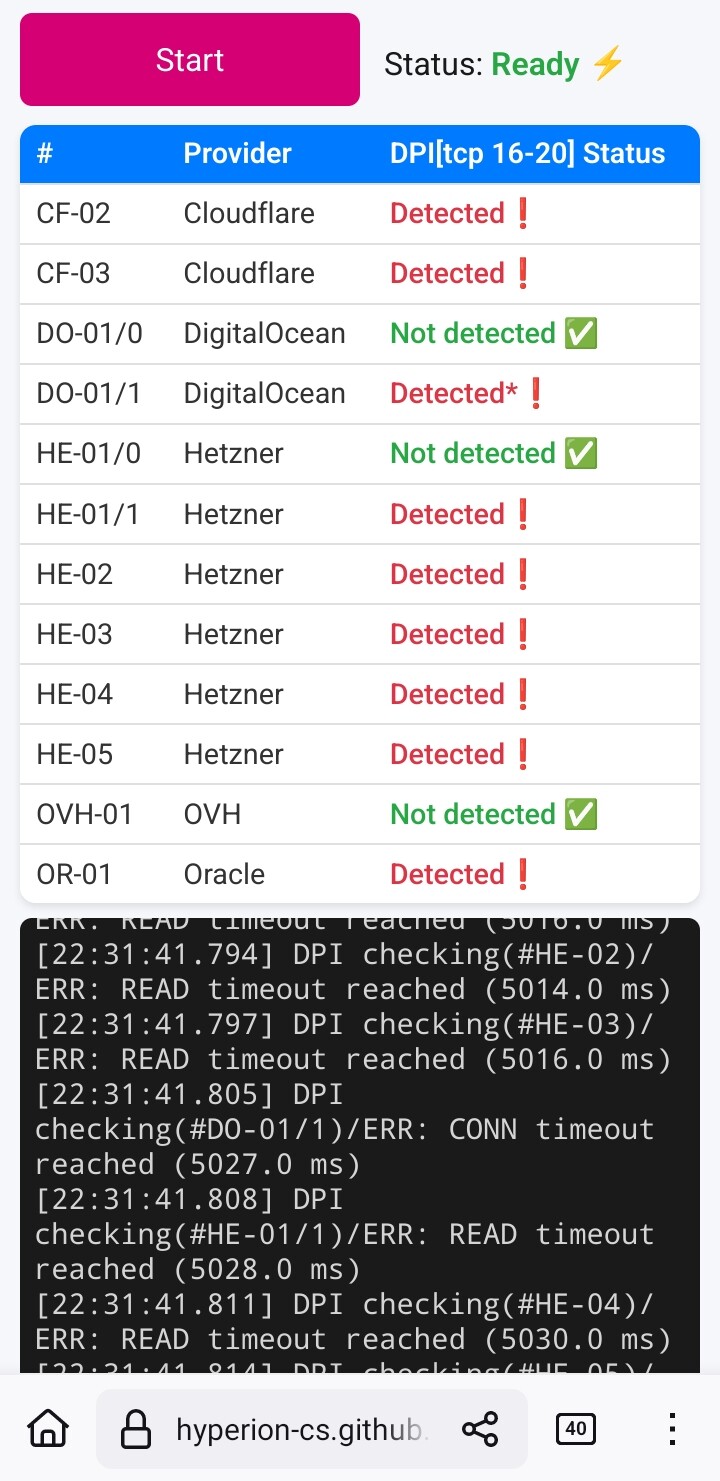Screen dimensions: 720x1481
Task: Tap the # column header
Action: (45, 153)
